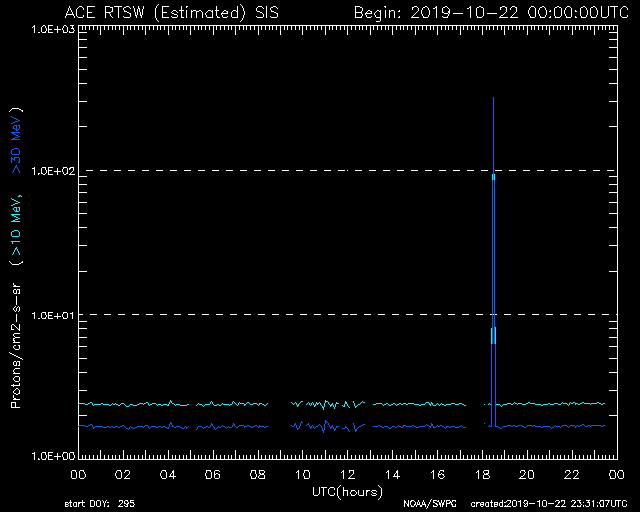
Task: Click the 'UTC(hours)' x-axis title
Action: [x=346, y=491]
